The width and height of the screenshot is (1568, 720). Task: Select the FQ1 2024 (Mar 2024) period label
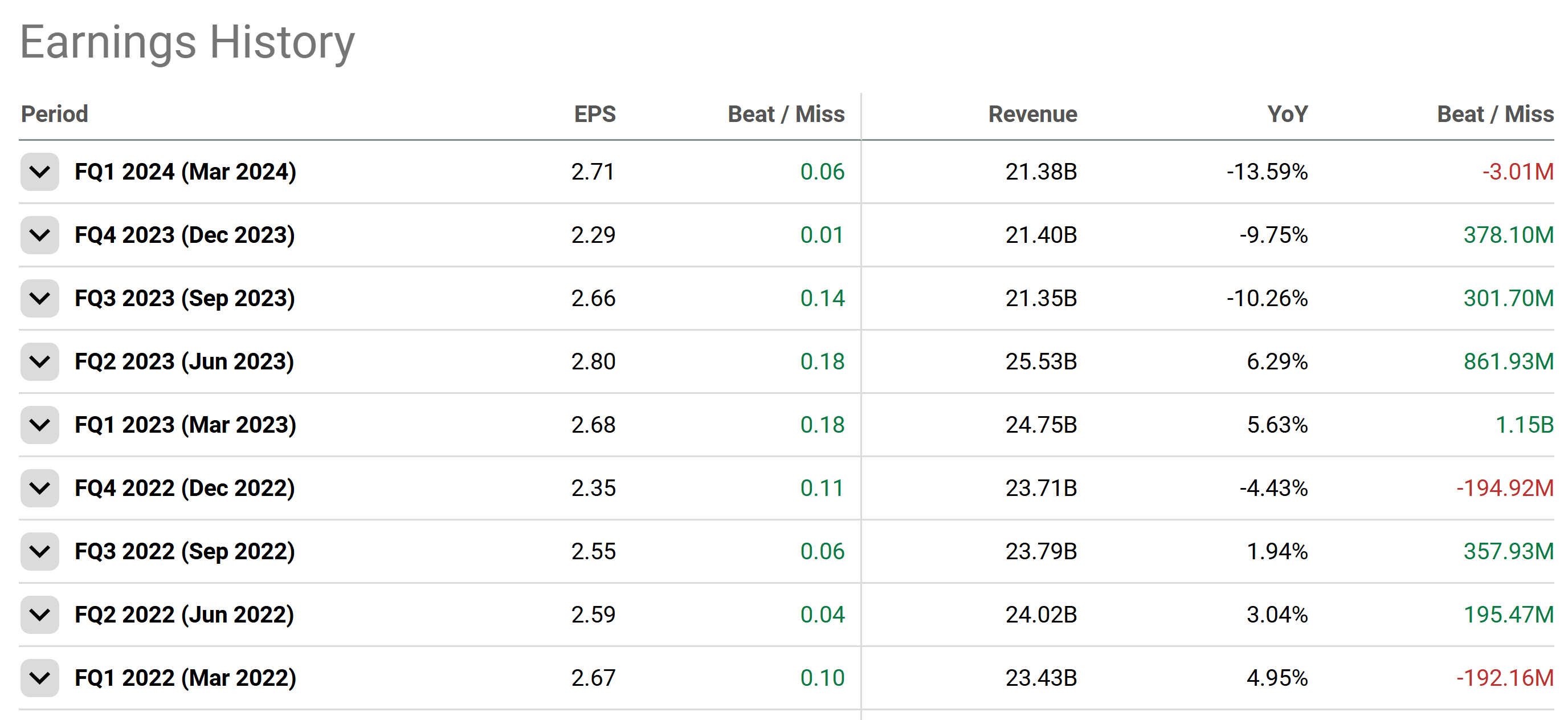(185, 172)
